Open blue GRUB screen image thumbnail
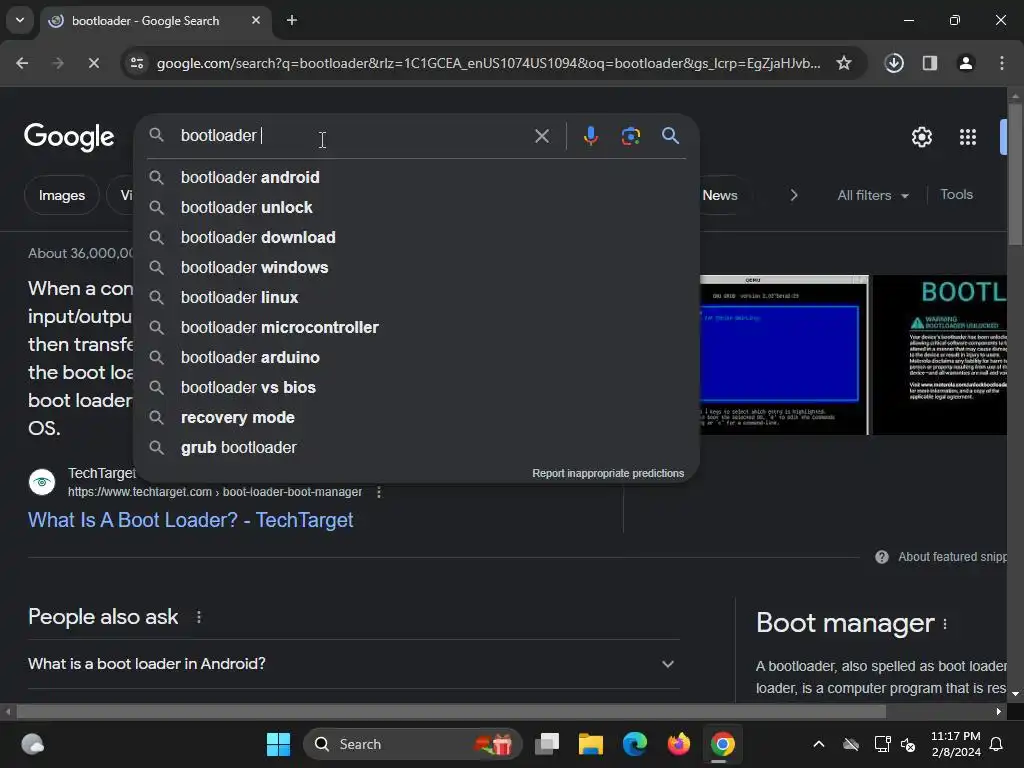The image size is (1024, 768). pyautogui.click(x=784, y=355)
